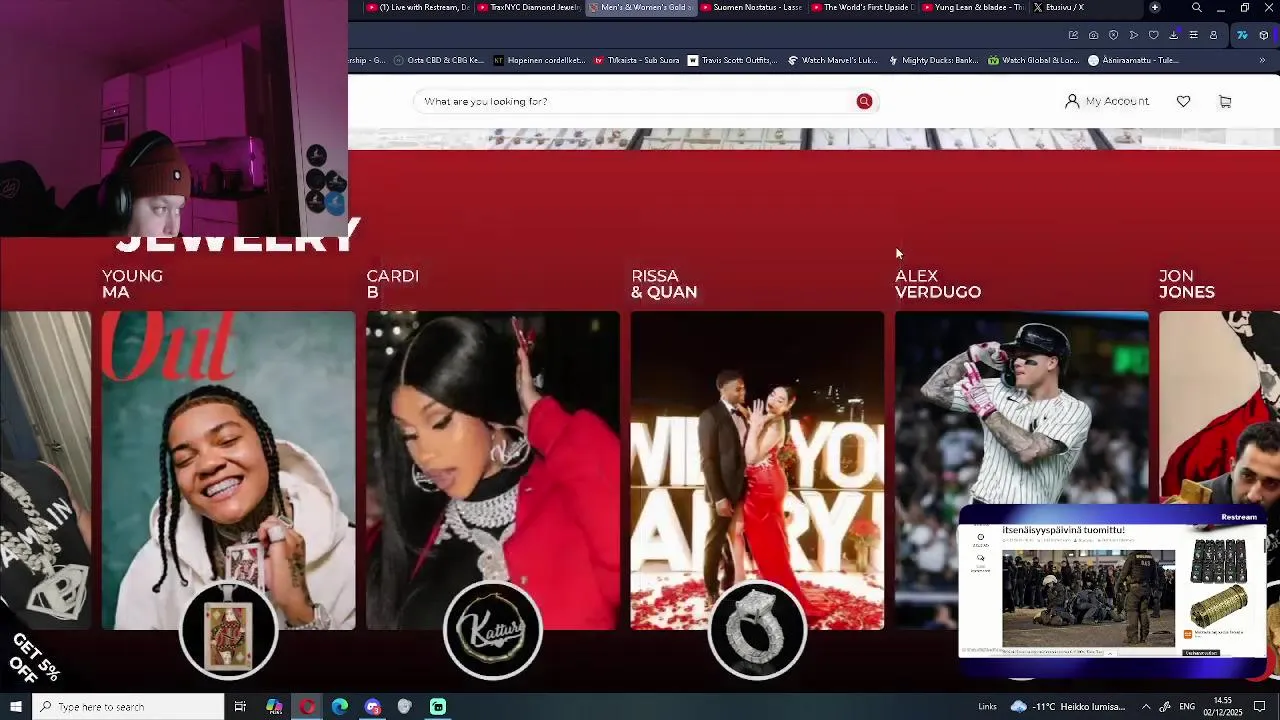The height and width of the screenshot is (720, 1280).
Task: Click browser toolbar edit page icon
Action: coord(1073,35)
